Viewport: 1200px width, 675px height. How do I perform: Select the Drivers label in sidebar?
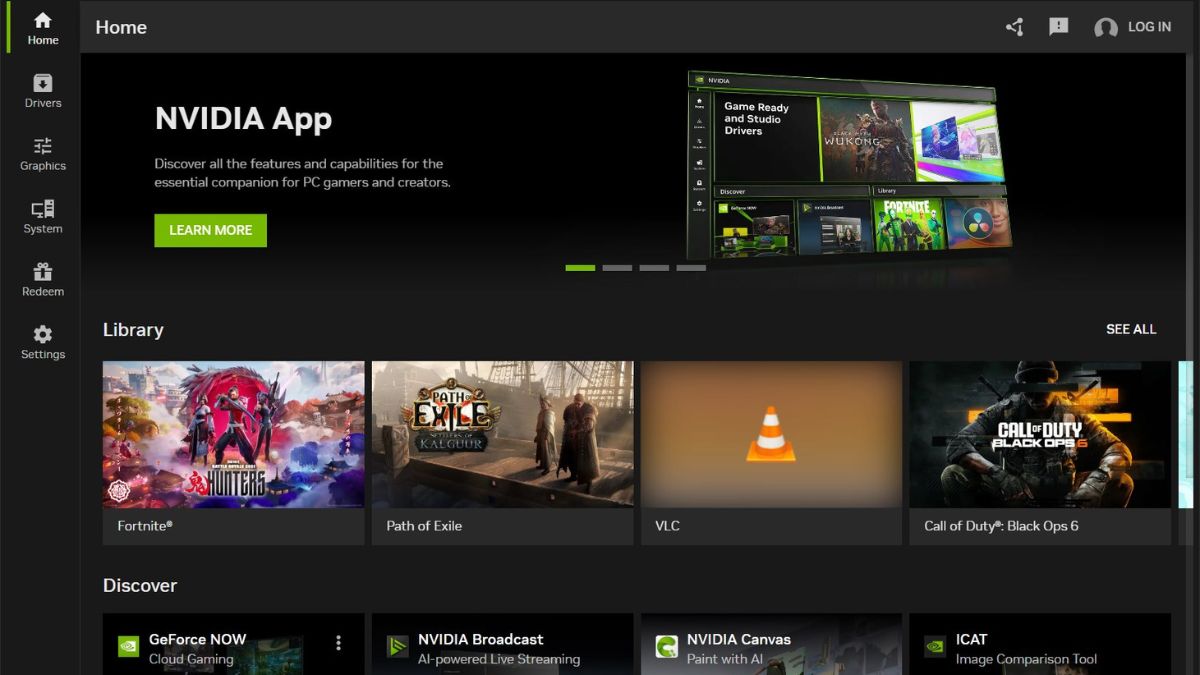coord(43,103)
